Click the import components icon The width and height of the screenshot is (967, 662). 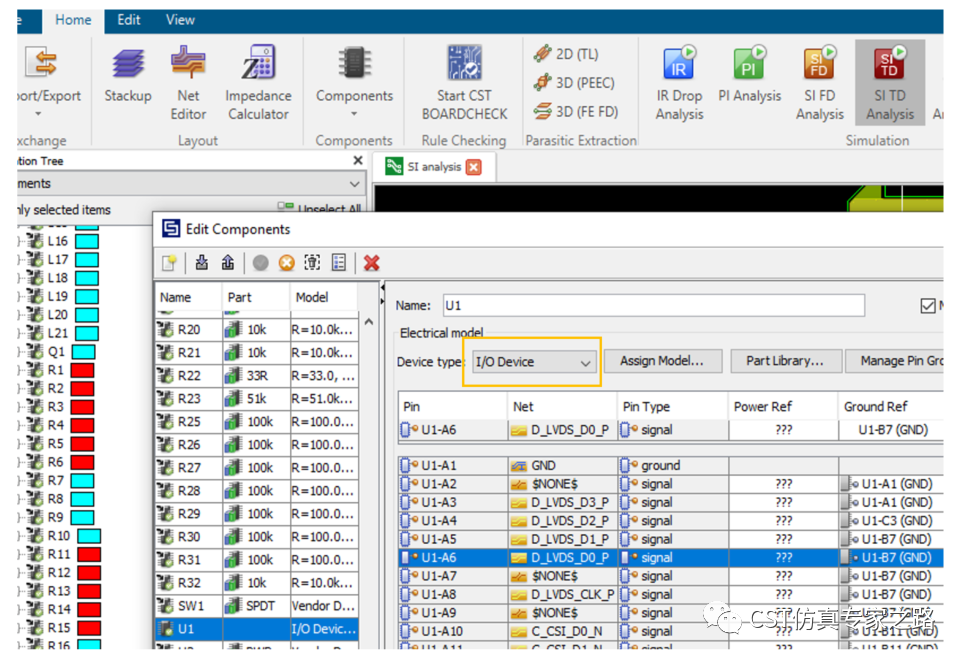tap(202, 263)
